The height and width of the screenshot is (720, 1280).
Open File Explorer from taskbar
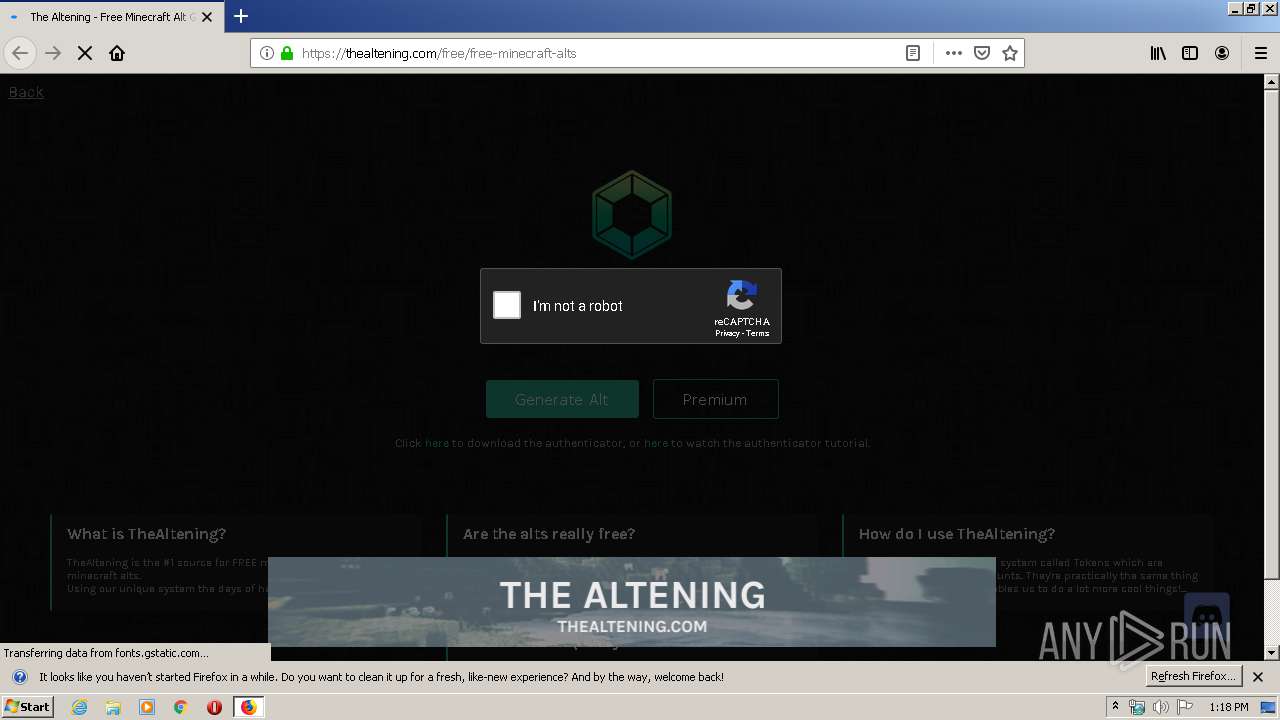(113, 707)
